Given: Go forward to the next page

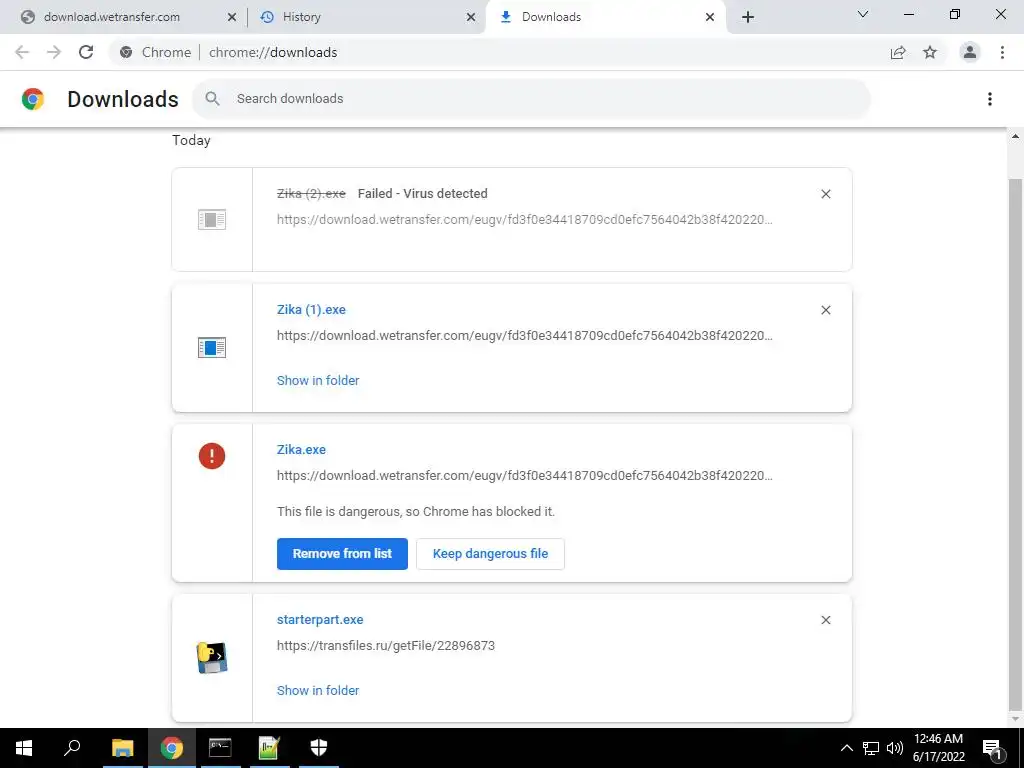Looking at the screenshot, I should (54, 52).
